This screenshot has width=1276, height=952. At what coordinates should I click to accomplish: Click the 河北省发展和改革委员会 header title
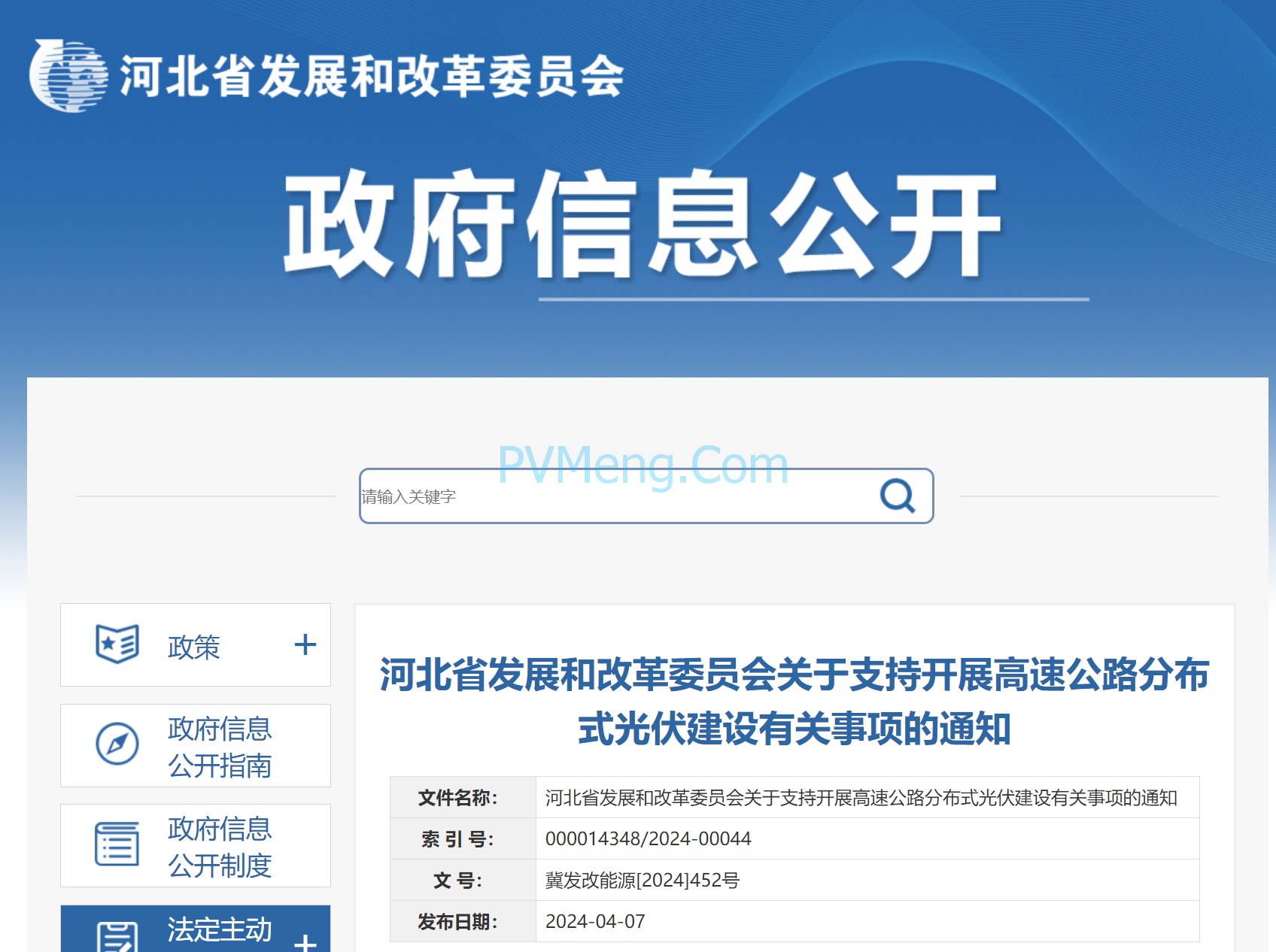372,77
